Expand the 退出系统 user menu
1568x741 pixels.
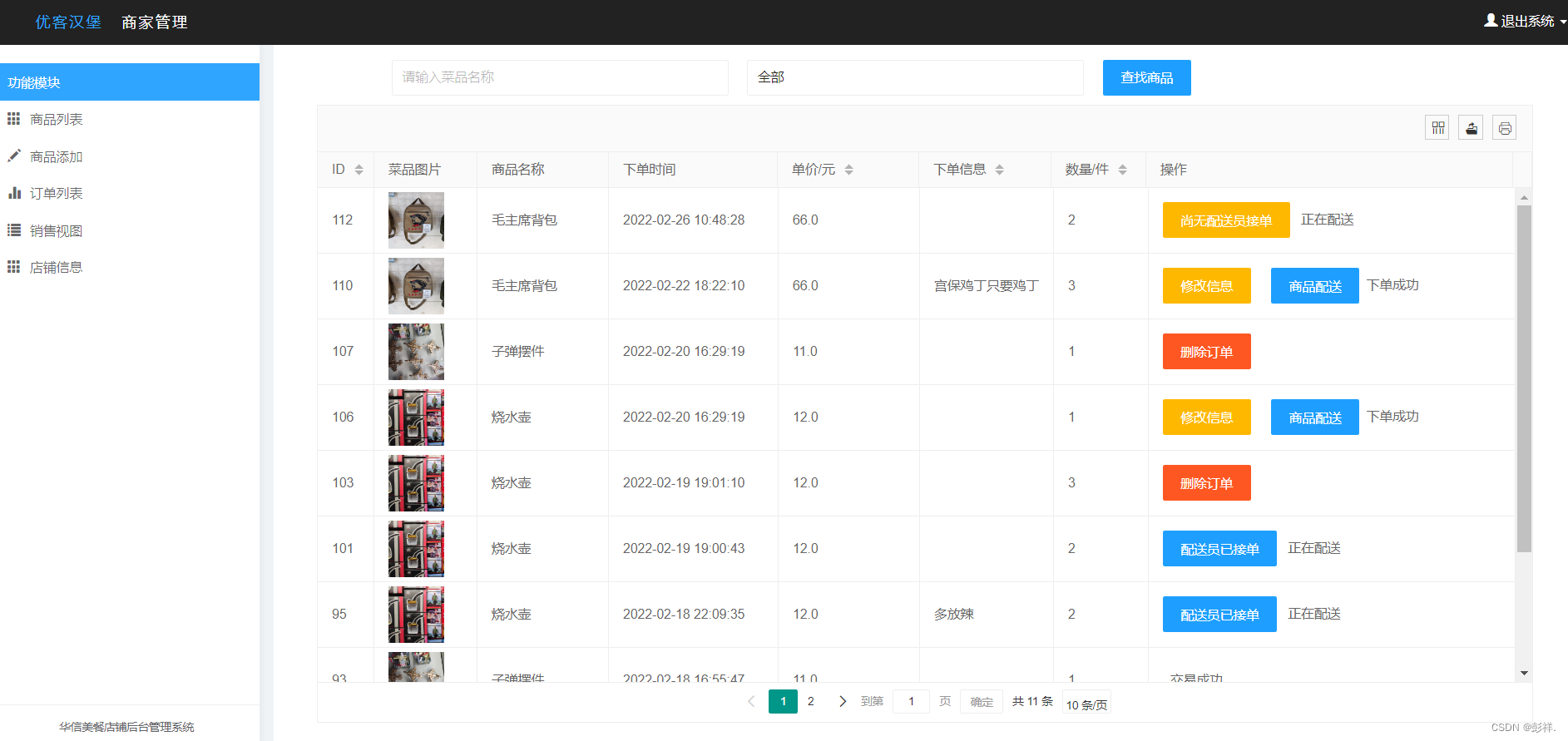(1526, 21)
